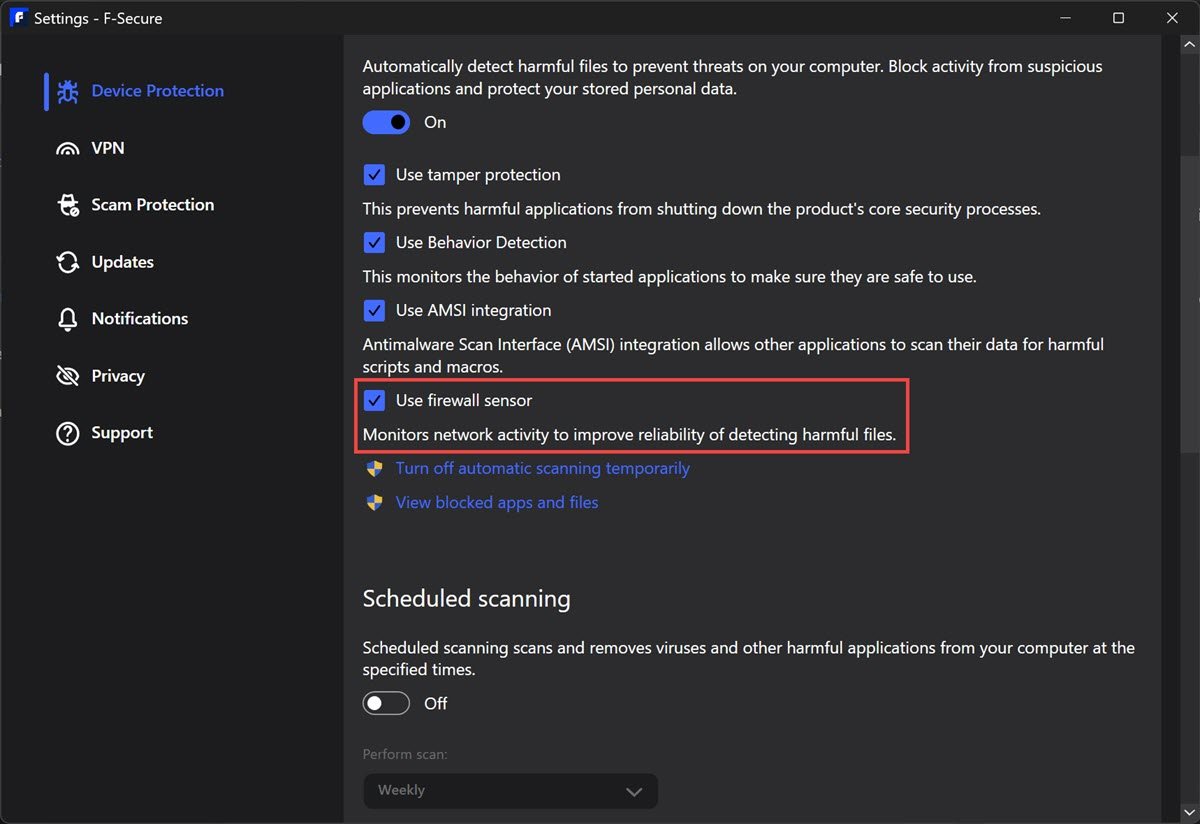Click the F-Secure logo in title bar
Viewport: 1200px width, 824px height.
[18, 17]
